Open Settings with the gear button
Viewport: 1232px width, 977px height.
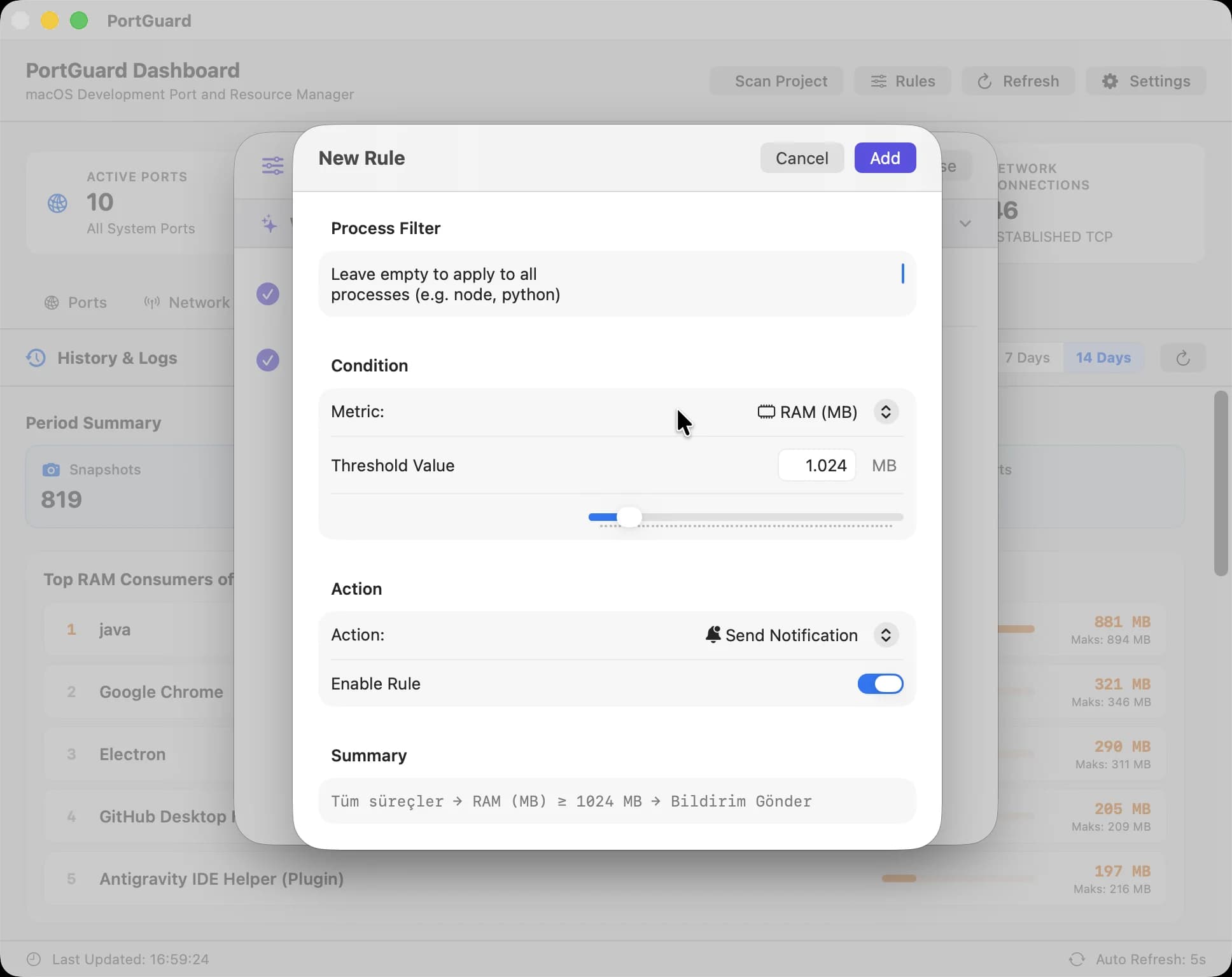[x=1145, y=81]
